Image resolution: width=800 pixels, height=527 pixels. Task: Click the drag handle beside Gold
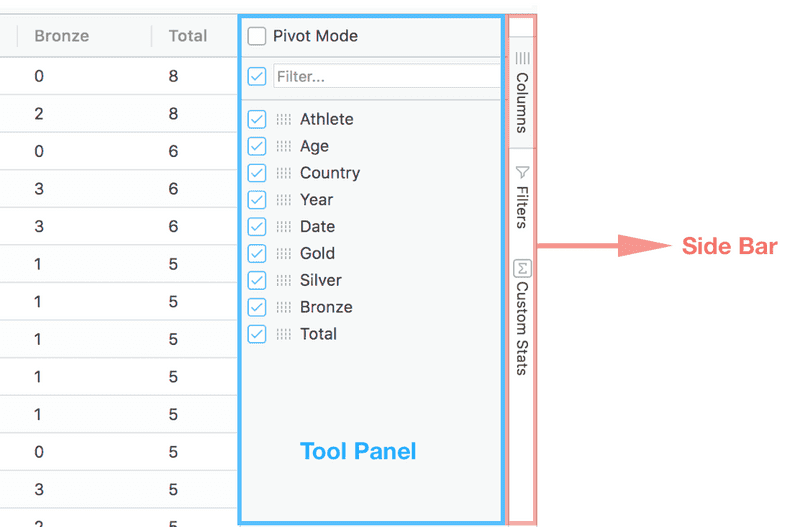[284, 254]
